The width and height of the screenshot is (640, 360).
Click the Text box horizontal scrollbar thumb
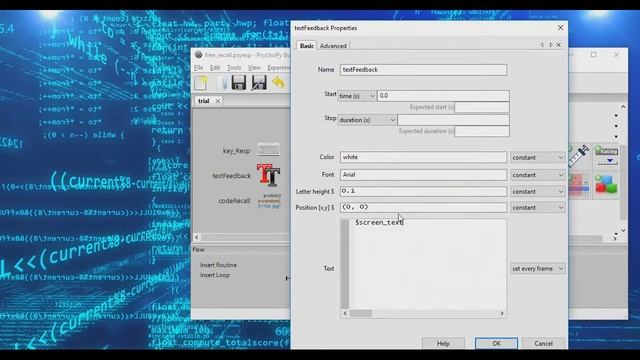[361, 313]
